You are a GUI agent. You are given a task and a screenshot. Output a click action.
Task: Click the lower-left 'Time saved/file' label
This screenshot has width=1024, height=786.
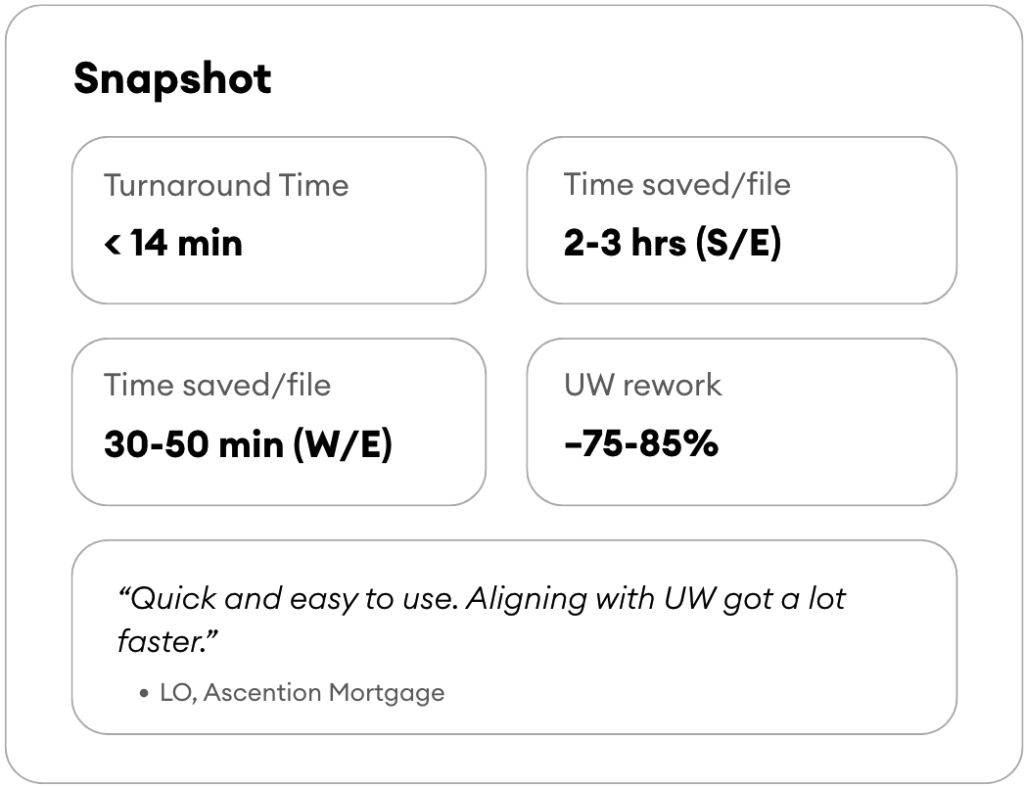(217, 385)
